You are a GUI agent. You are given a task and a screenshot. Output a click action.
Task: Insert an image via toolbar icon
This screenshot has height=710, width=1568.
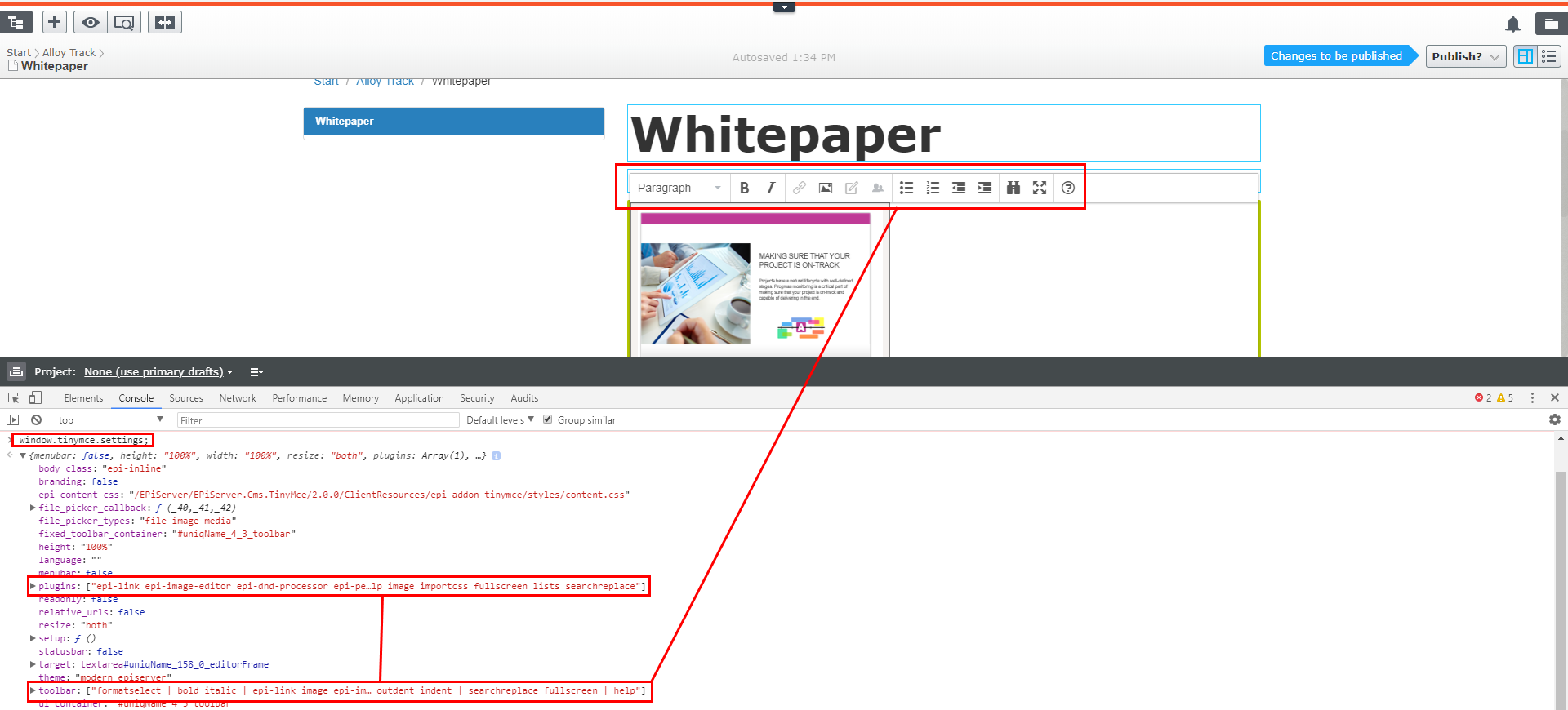826,188
